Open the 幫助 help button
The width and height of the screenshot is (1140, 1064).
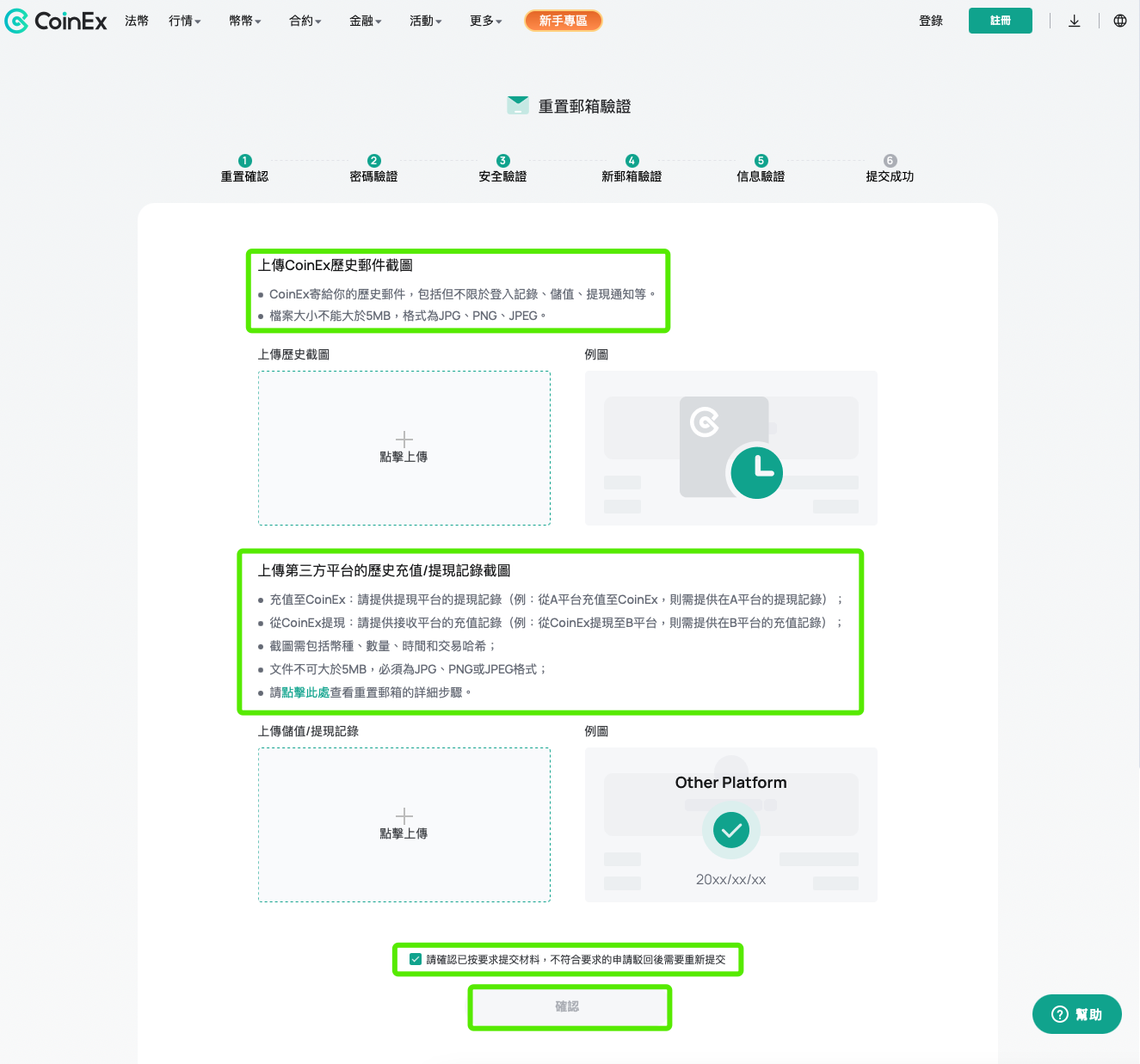point(1077,1014)
